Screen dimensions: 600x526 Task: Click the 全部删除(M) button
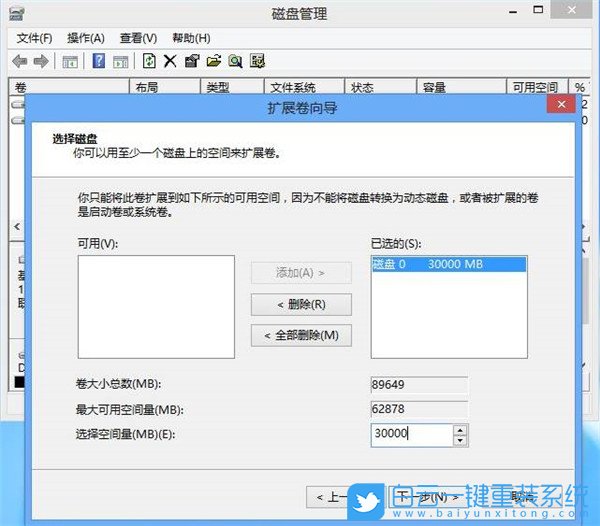(x=301, y=335)
